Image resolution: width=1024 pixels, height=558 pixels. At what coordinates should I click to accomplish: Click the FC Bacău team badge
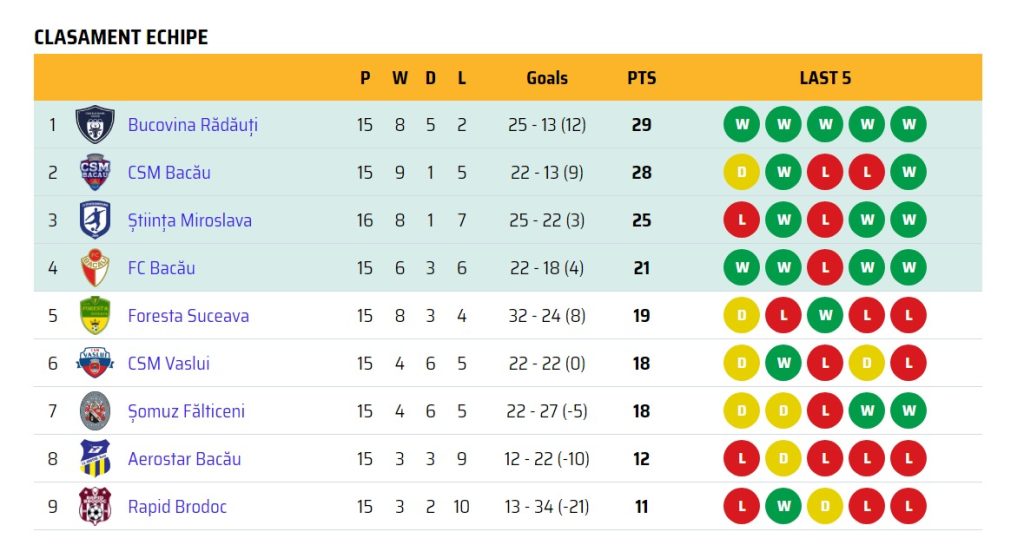[x=95, y=268]
